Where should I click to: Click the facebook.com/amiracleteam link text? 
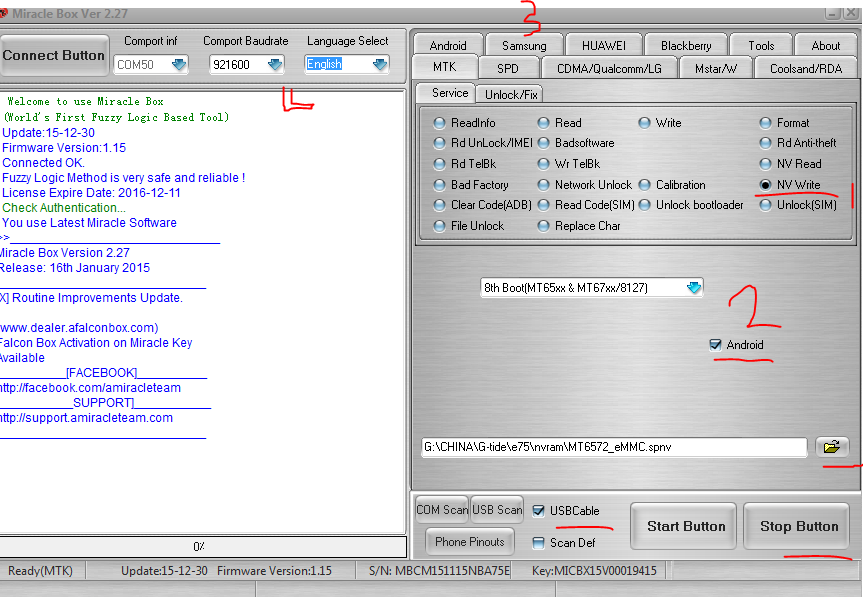[x=90, y=388]
